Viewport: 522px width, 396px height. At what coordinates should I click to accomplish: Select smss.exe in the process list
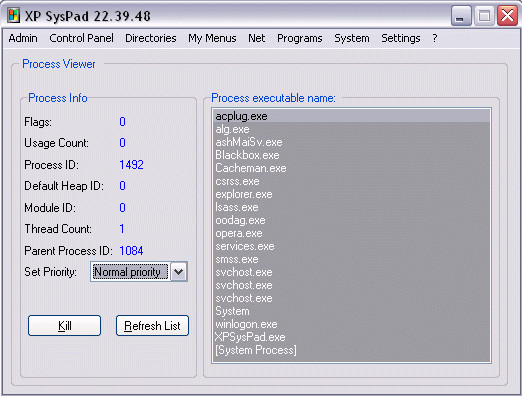tap(351, 259)
